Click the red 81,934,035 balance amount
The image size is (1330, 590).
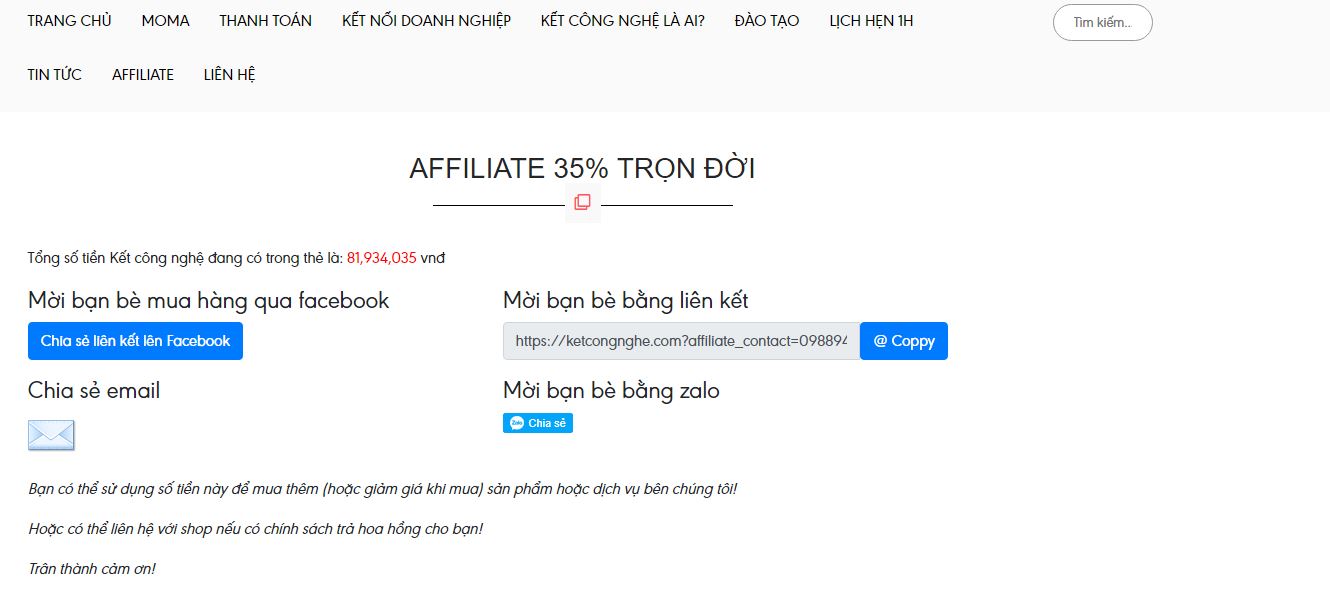[x=381, y=258]
